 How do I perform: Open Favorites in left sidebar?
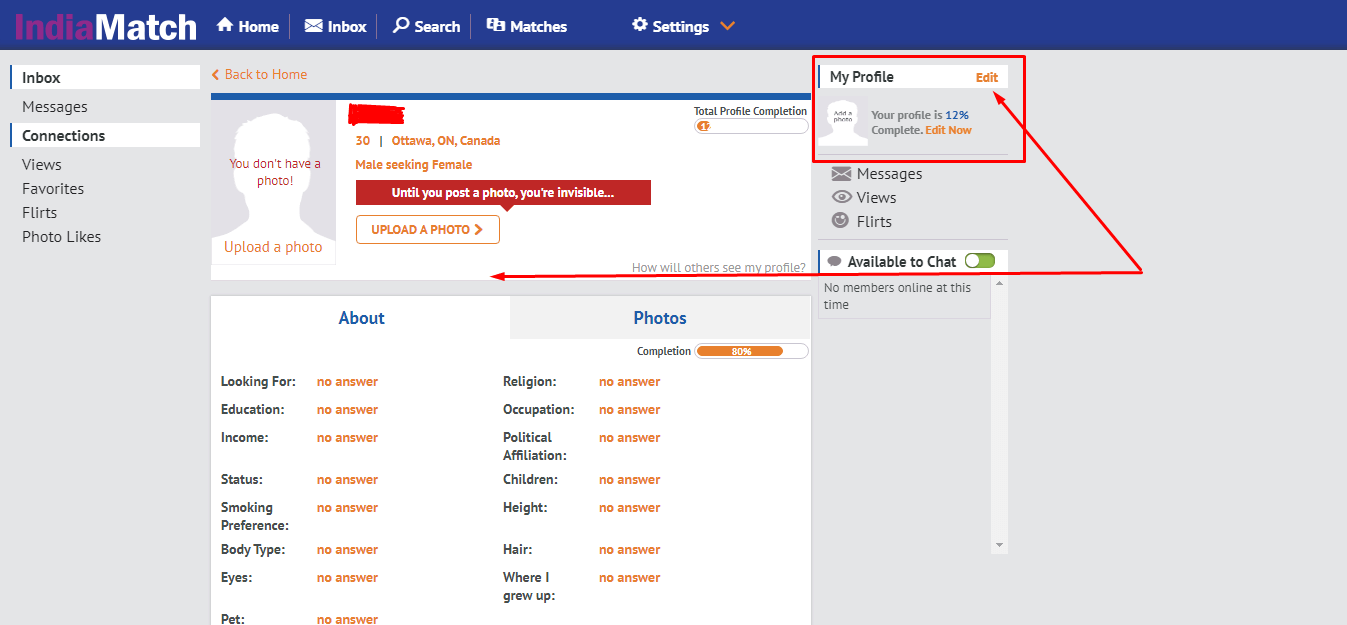click(53, 189)
